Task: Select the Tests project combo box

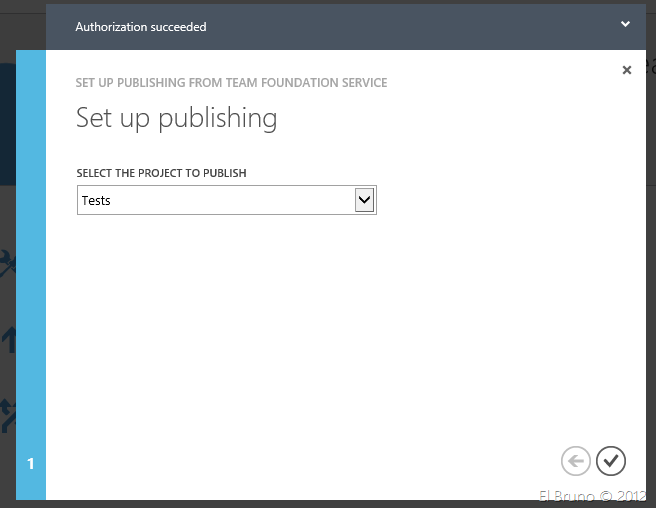Action: pyautogui.click(x=216, y=200)
